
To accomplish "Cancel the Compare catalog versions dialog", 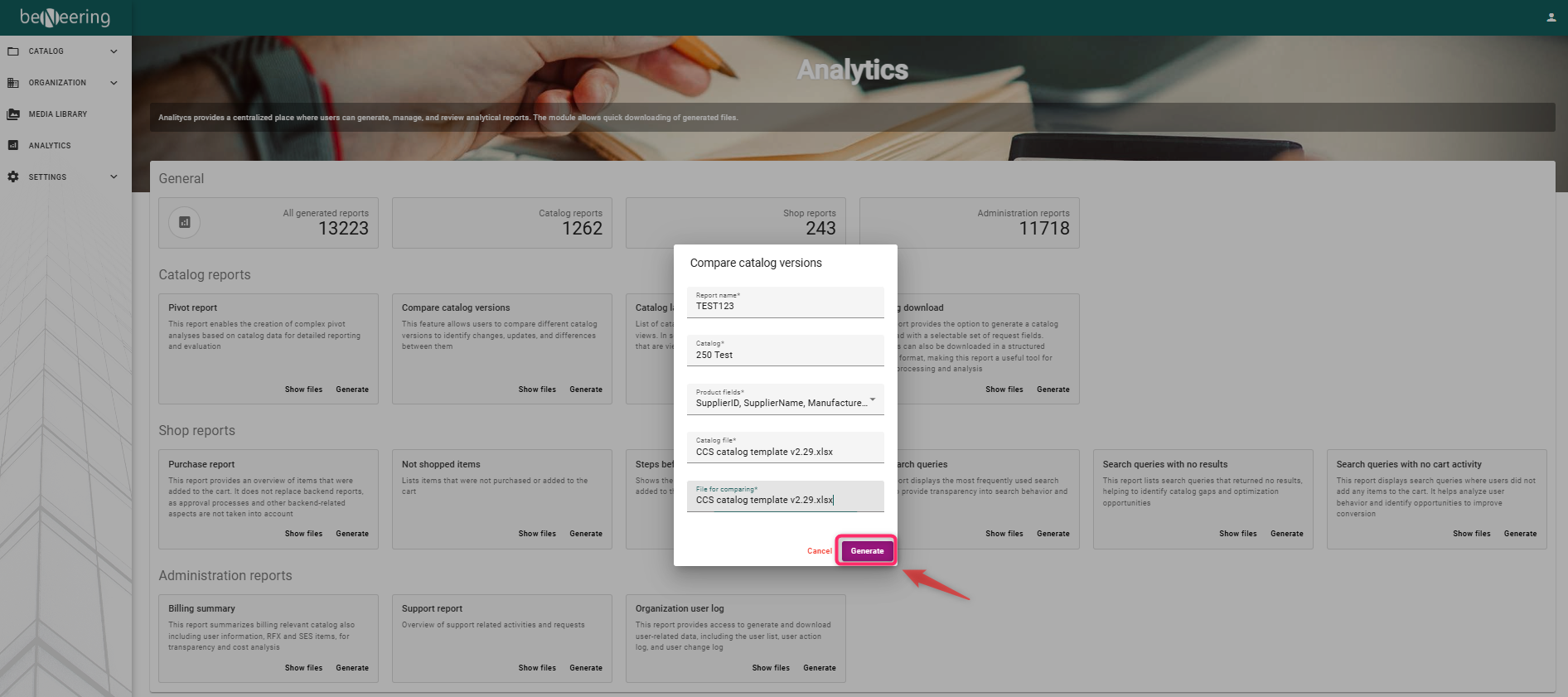I will 819,551.
